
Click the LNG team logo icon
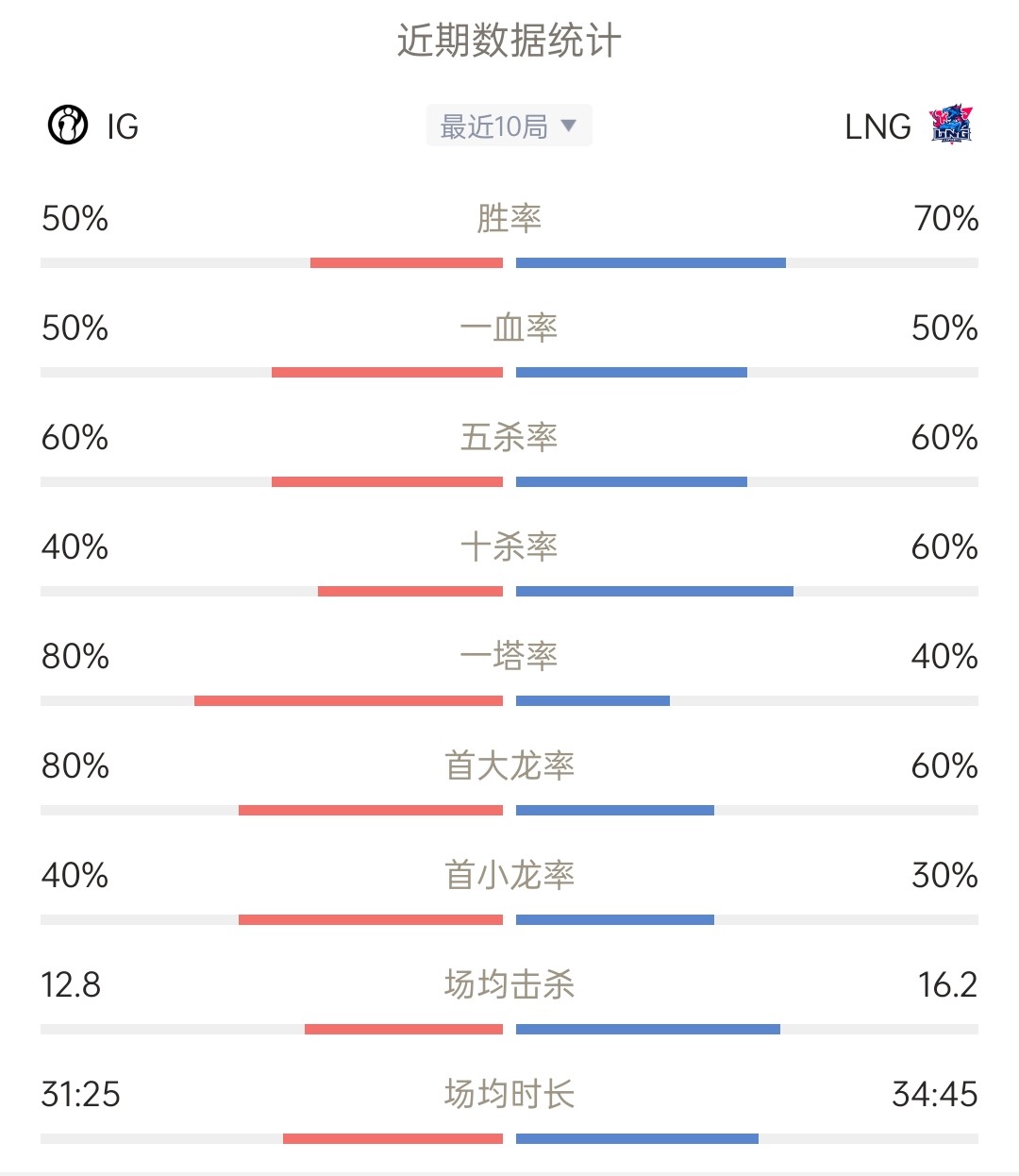pos(951,125)
